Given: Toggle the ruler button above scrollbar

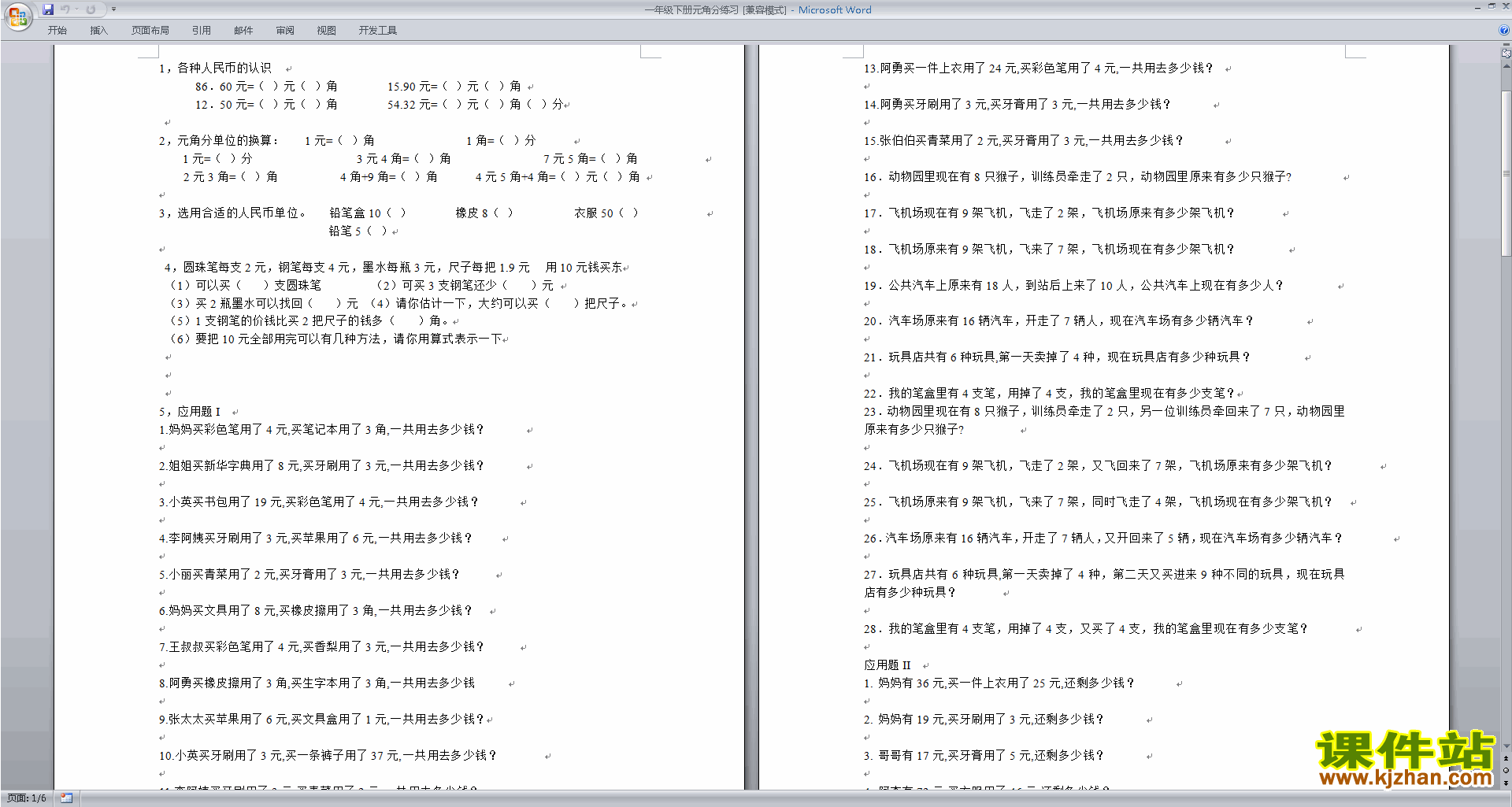Looking at the screenshot, I should coord(1506,53).
